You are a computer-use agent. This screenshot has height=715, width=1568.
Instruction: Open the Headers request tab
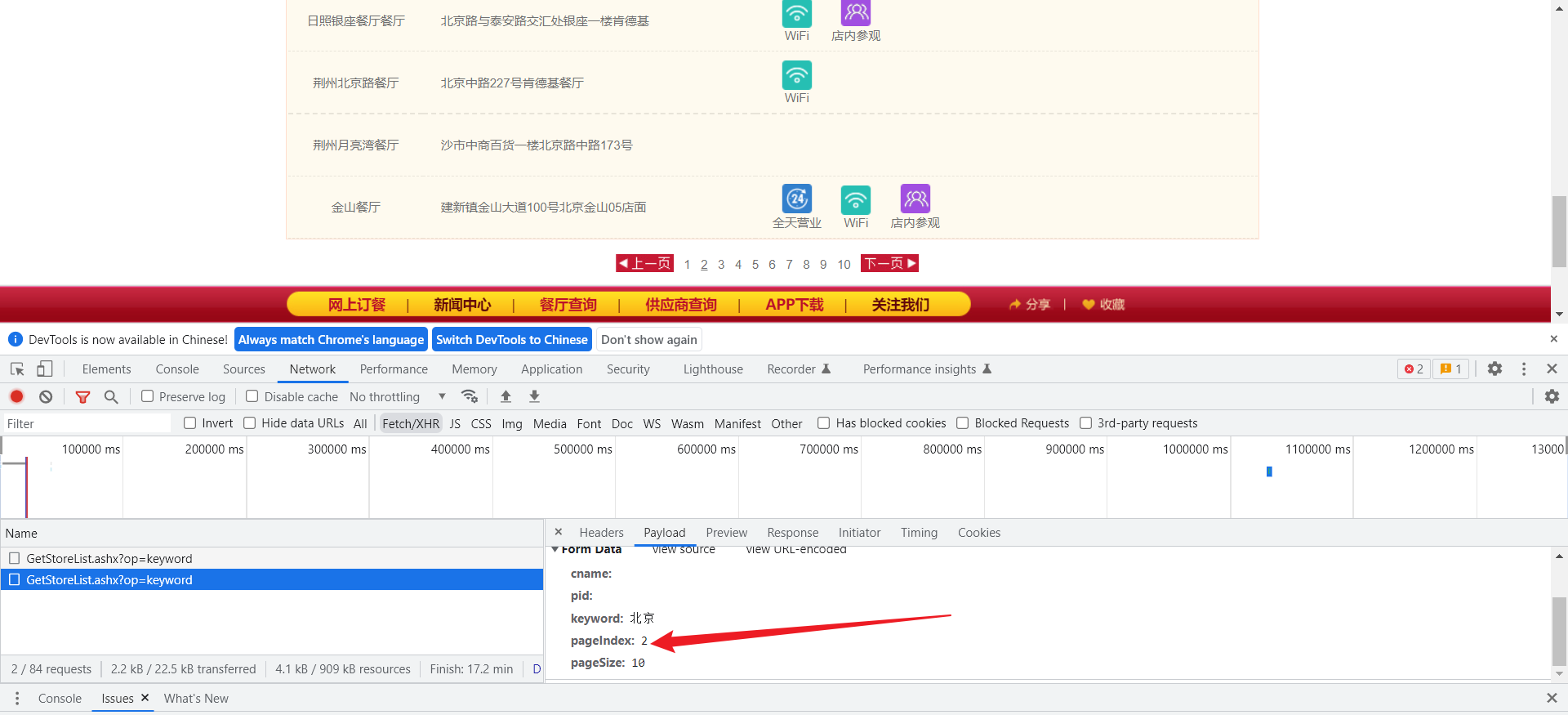pyautogui.click(x=601, y=532)
